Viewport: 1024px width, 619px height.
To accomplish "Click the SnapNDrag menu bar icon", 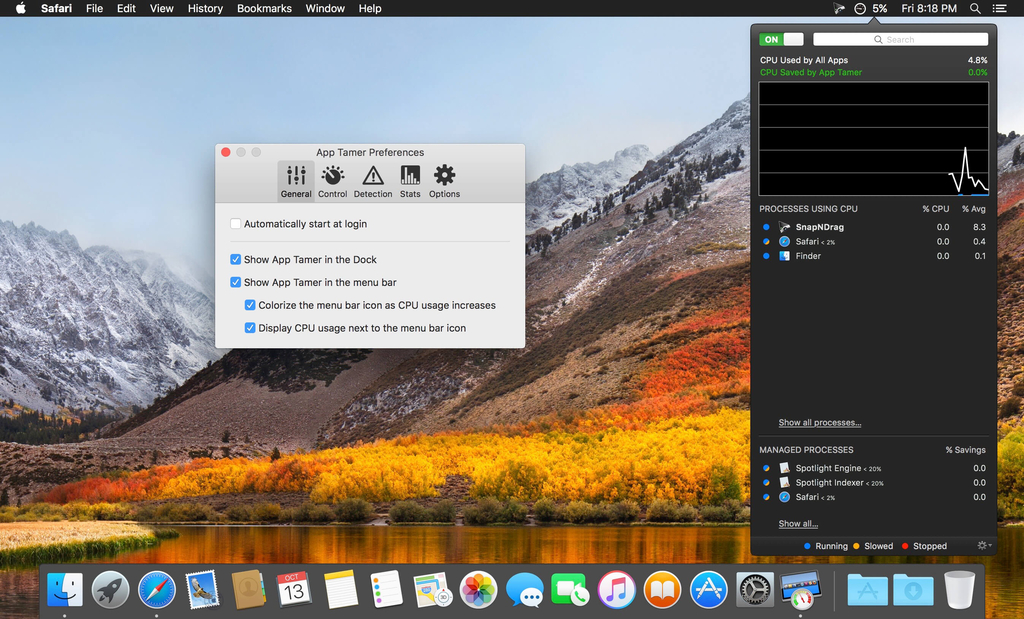I will (839, 8).
